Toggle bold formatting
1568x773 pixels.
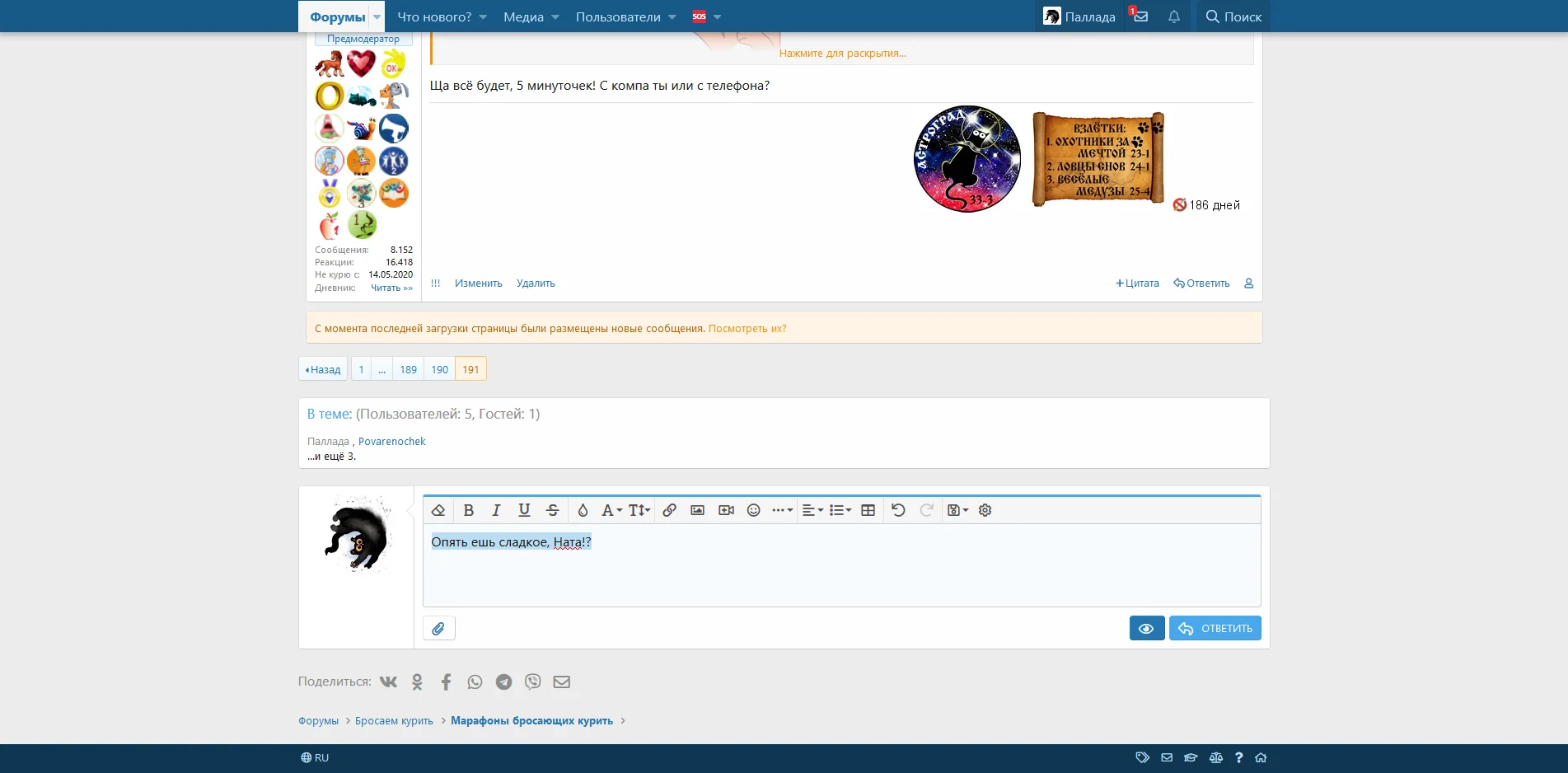468,510
